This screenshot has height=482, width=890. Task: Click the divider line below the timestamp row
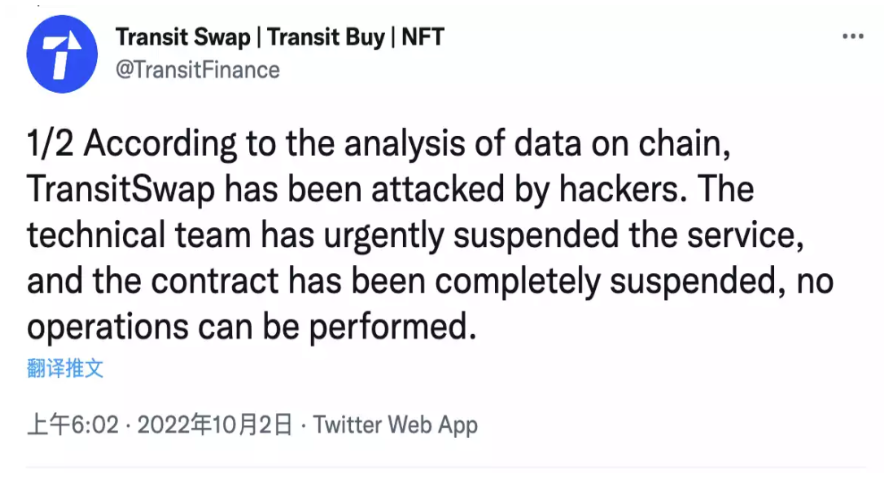click(x=446, y=468)
